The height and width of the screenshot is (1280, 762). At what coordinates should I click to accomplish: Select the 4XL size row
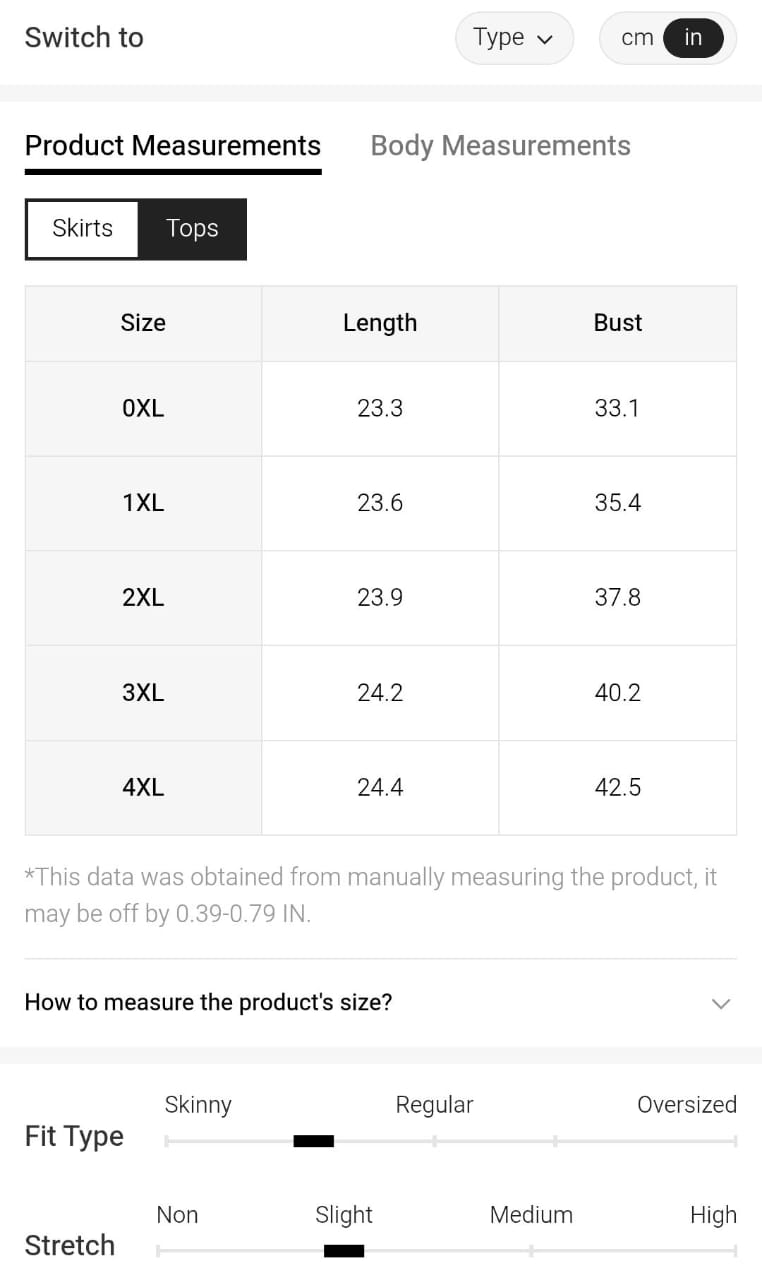pos(143,788)
